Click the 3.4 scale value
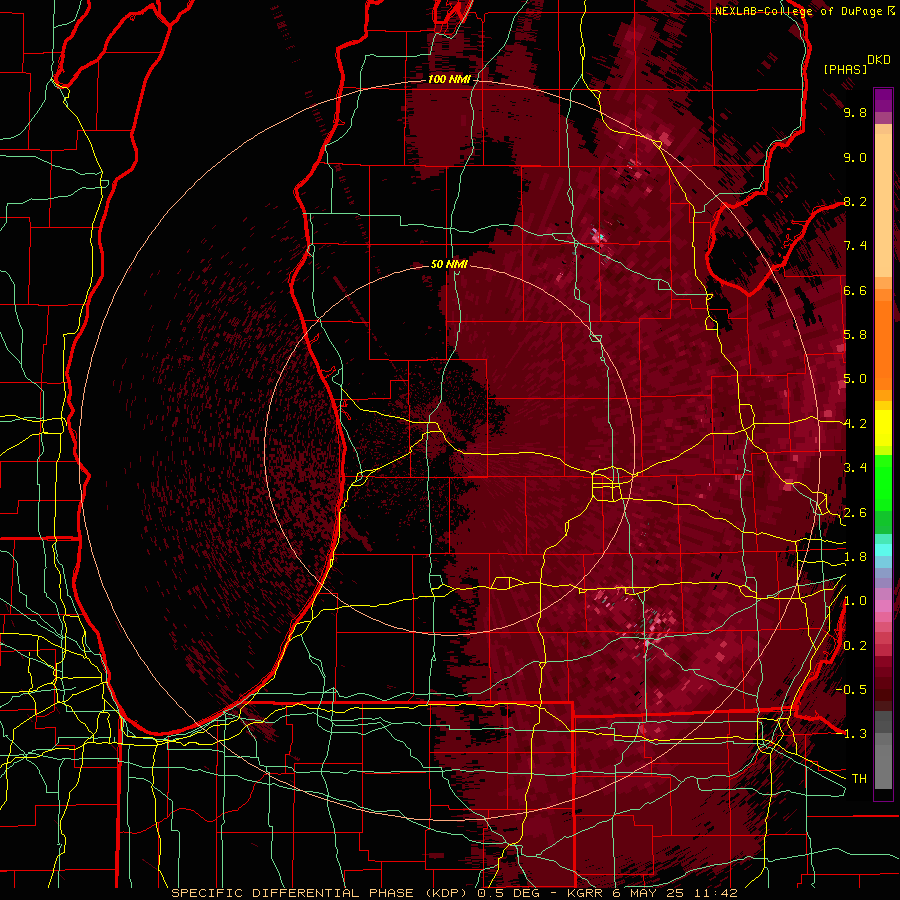This screenshot has width=900, height=900. tap(855, 468)
